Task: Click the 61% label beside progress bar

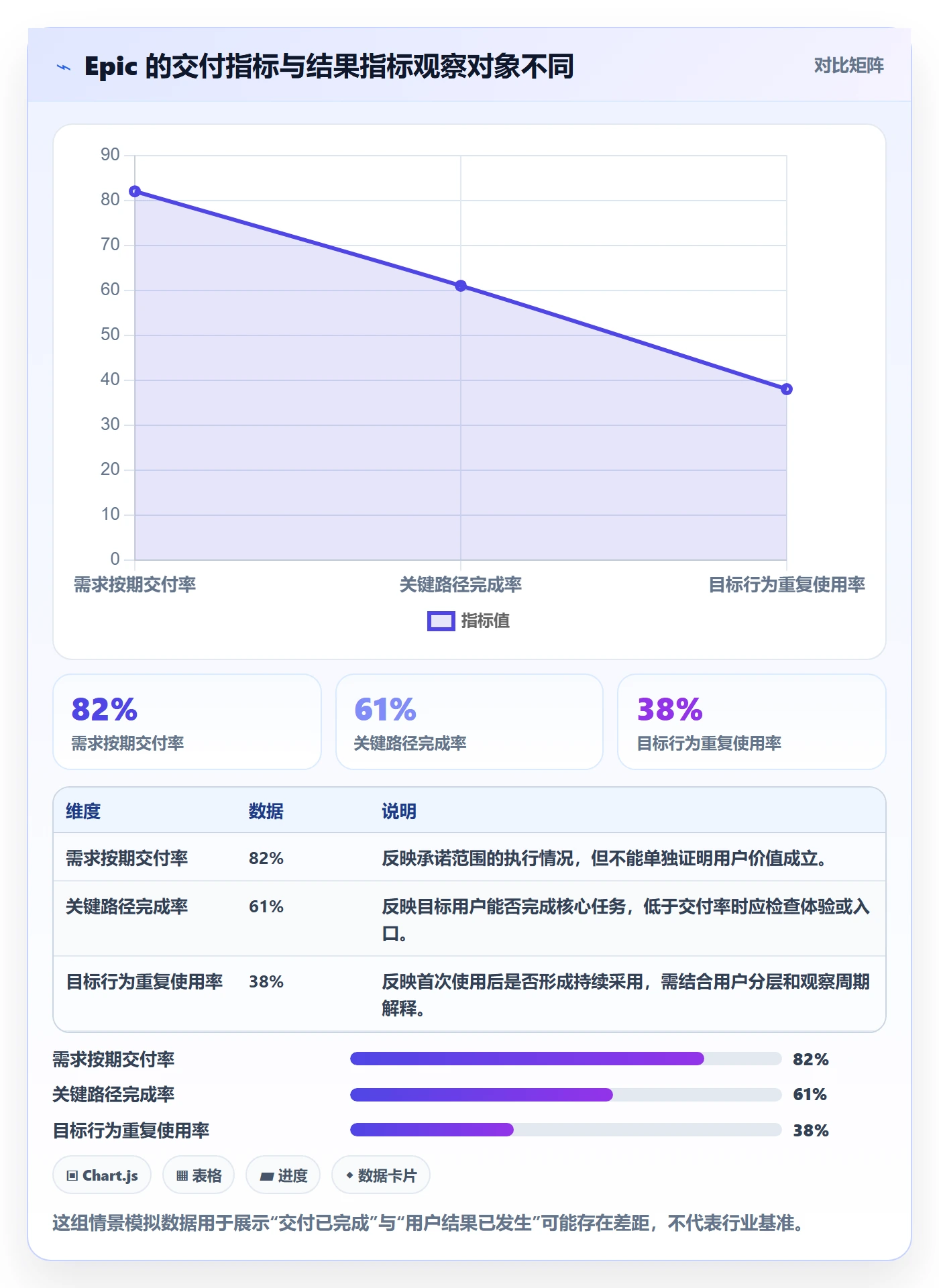Action: point(810,1094)
